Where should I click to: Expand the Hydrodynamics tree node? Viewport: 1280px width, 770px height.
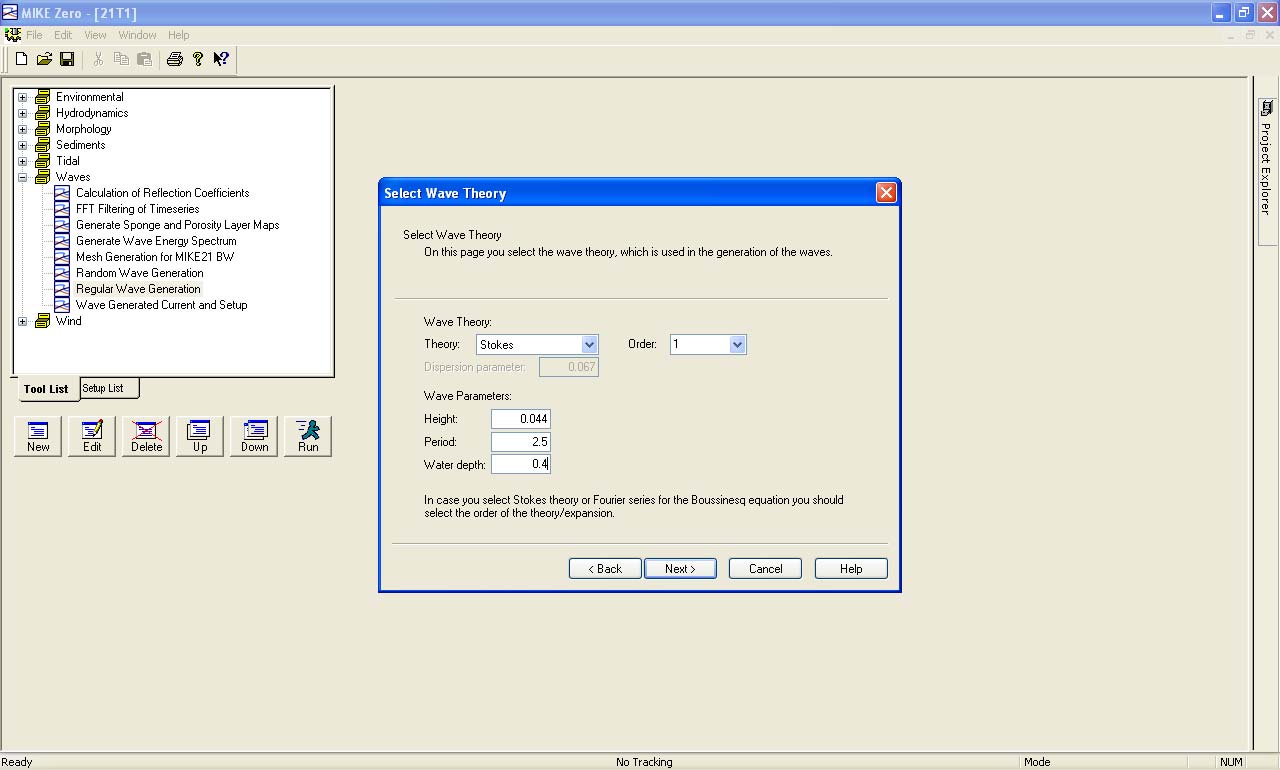pos(23,113)
